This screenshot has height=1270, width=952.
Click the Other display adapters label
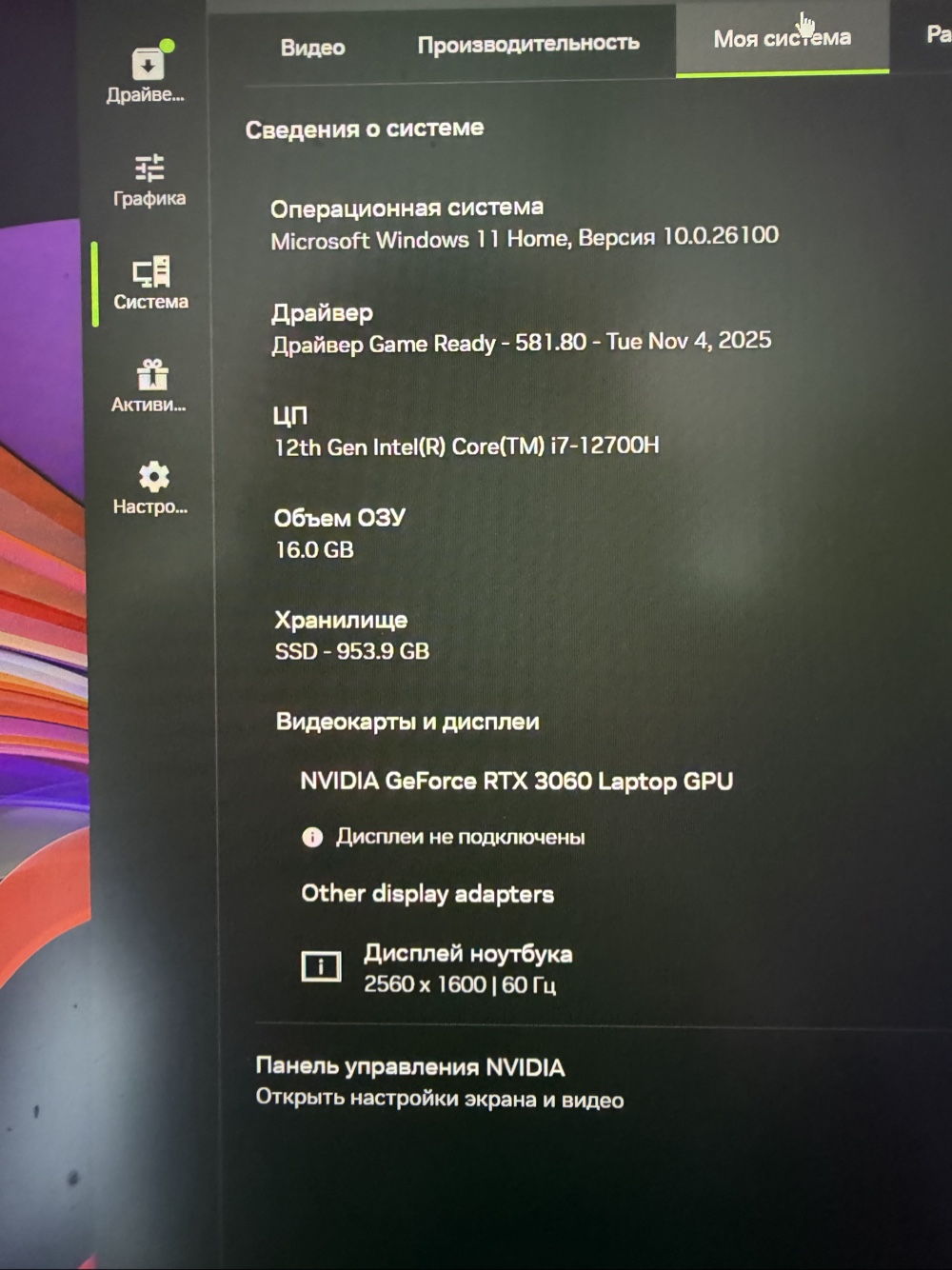click(x=427, y=894)
